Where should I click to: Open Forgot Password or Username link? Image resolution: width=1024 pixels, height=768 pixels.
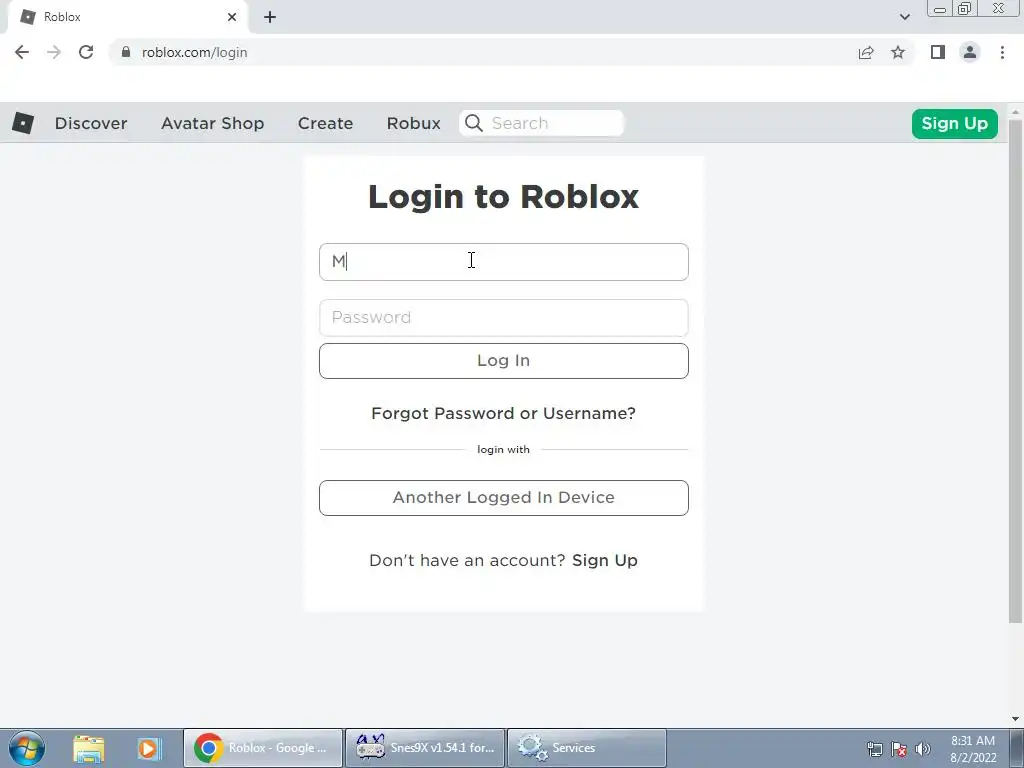click(x=503, y=413)
